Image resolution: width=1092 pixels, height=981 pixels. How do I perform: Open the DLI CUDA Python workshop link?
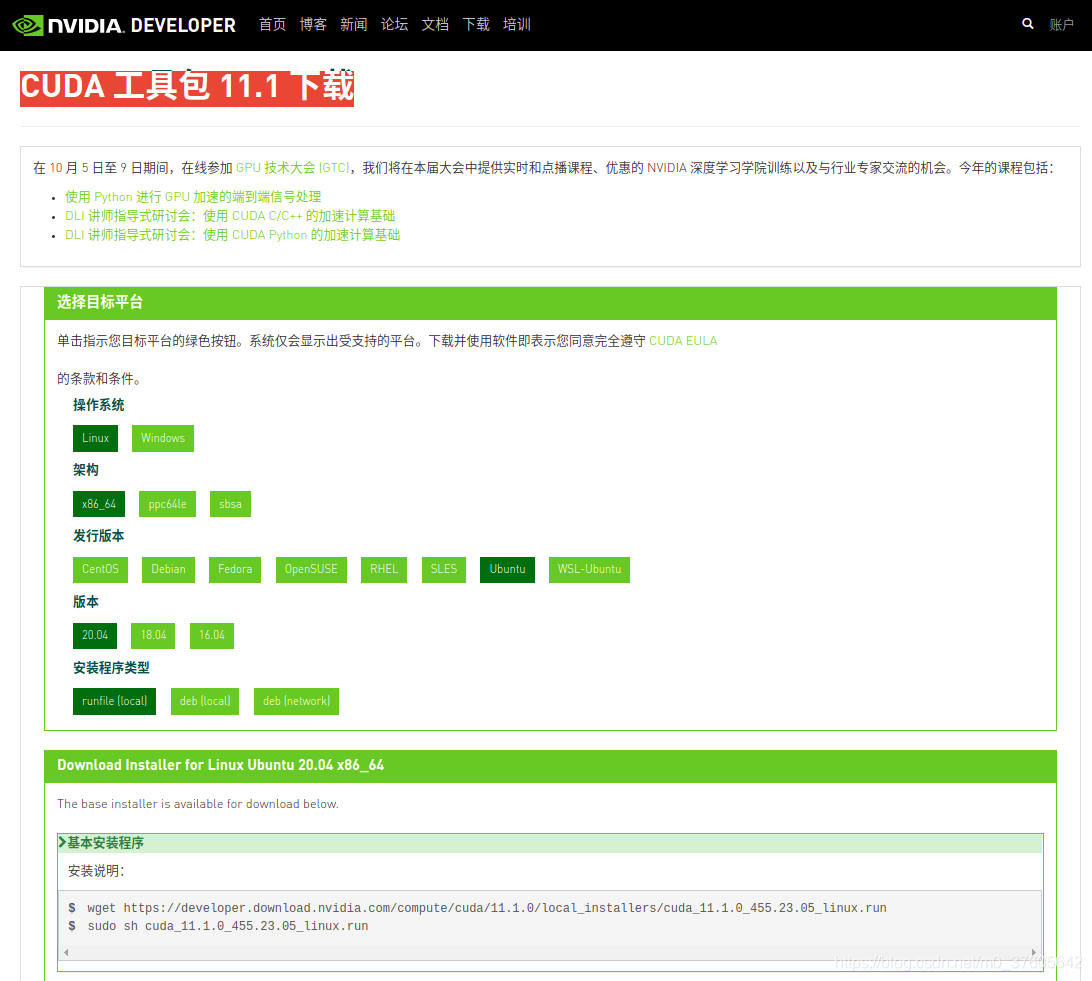click(x=233, y=235)
